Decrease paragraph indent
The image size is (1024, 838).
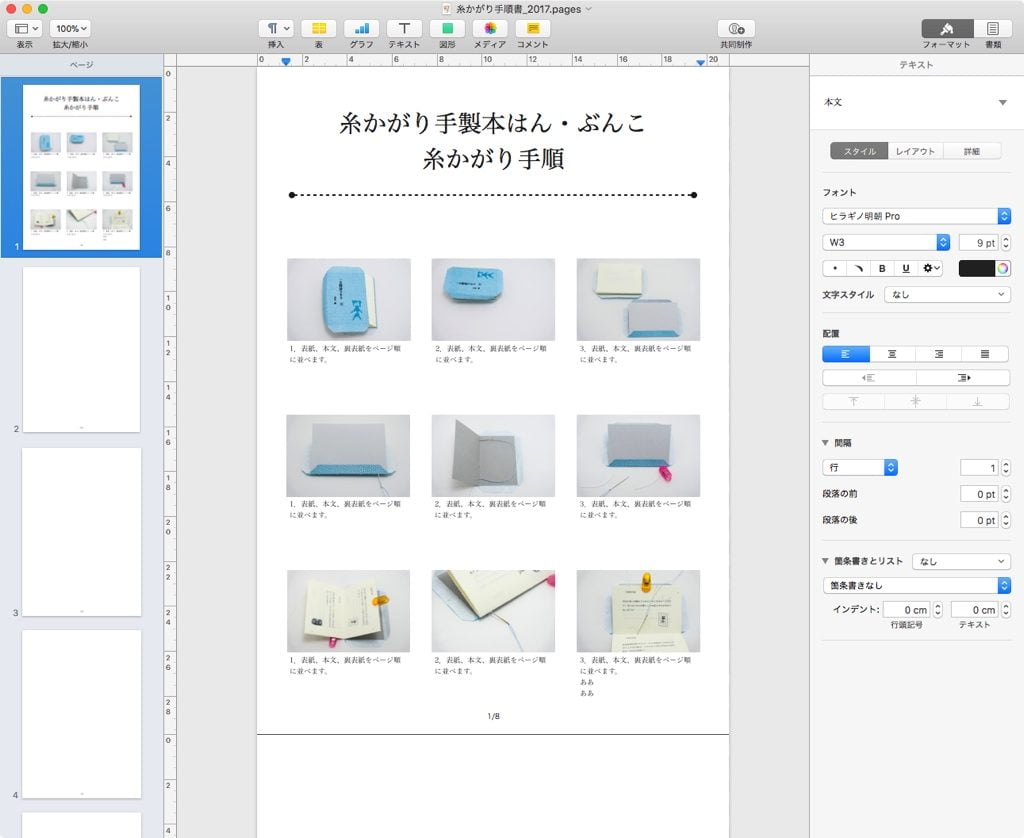(869, 378)
